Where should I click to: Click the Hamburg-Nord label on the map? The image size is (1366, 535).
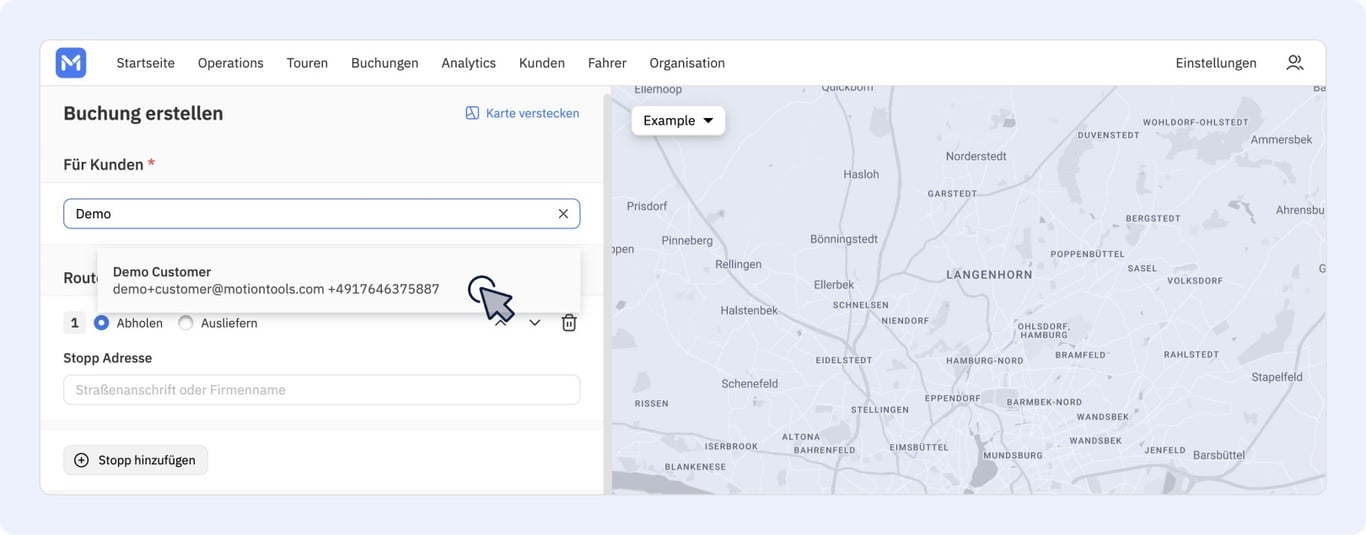(x=985, y=361)
